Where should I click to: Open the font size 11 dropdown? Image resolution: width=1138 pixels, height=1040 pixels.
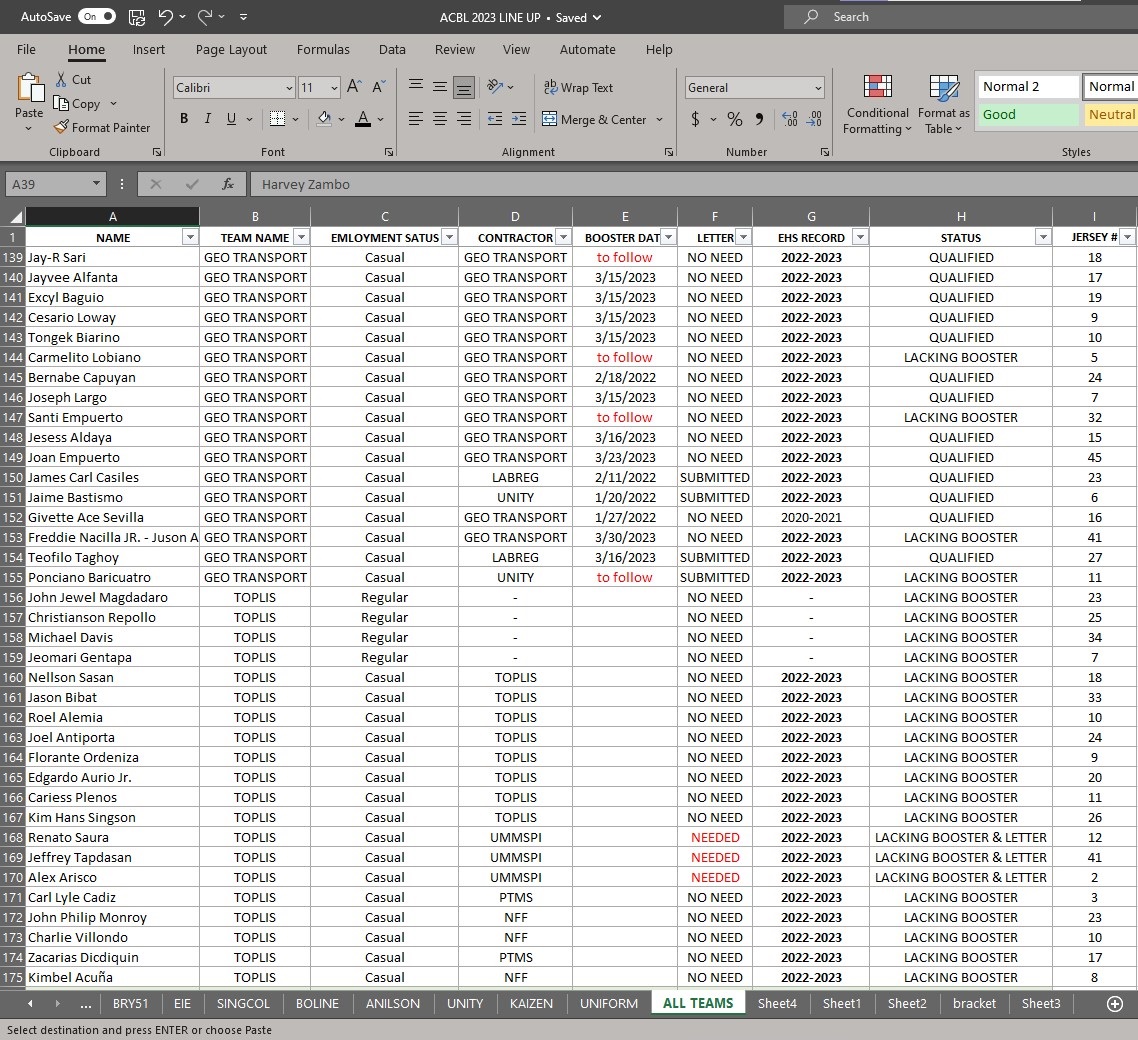[334, 88]
